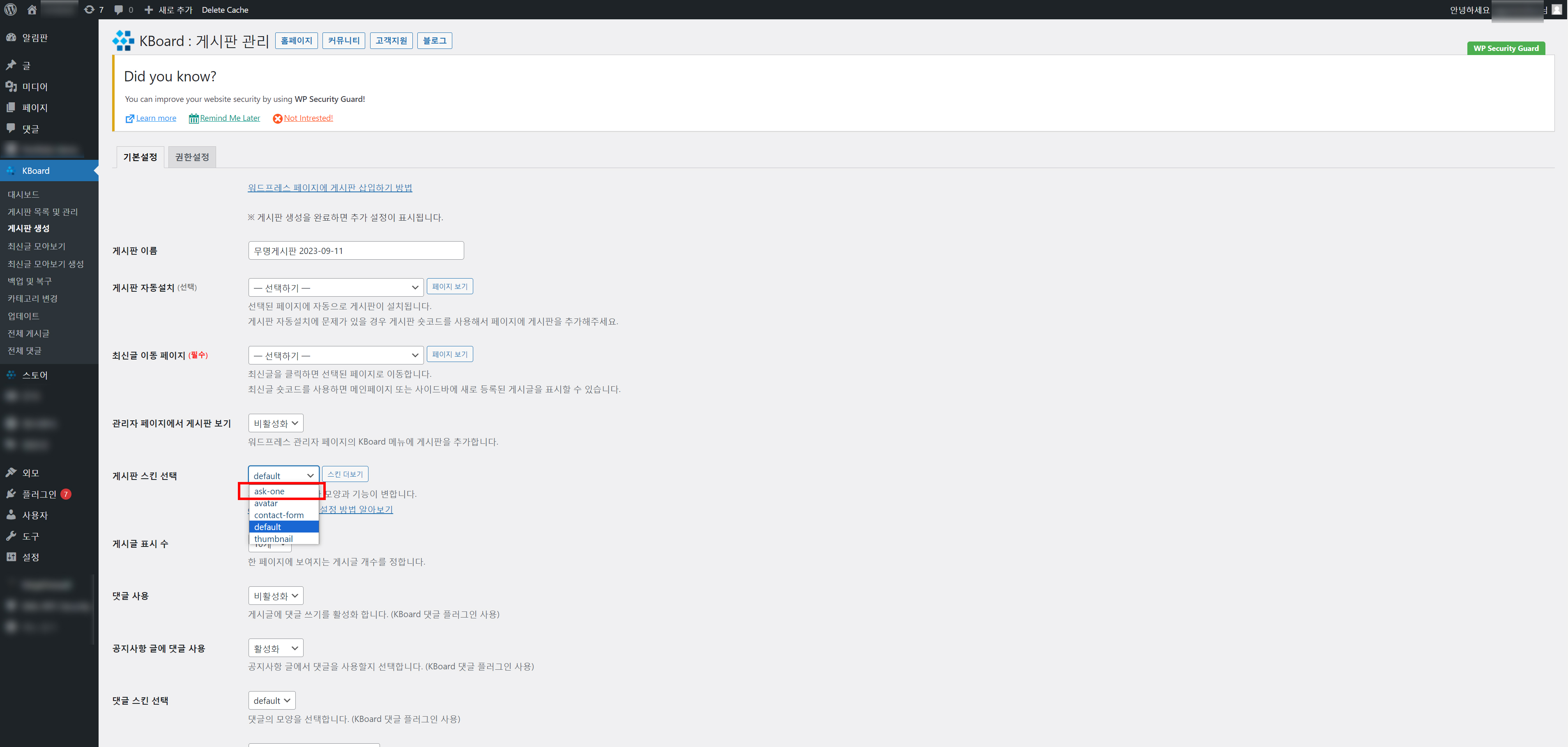Open the comments bubble icon in the admin bar

[119, 10]
